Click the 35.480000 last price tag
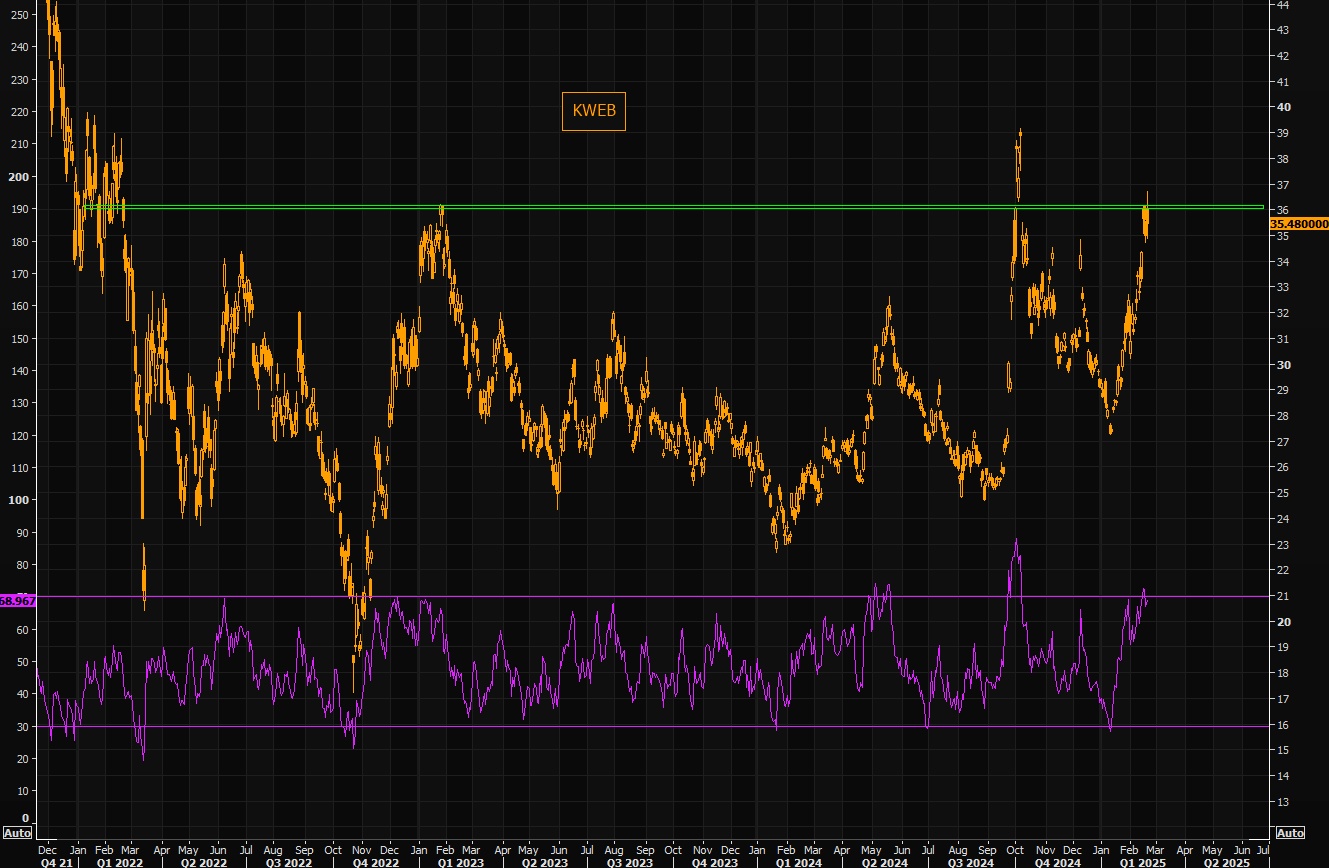1329x868 pixels. pos(1298,224)
